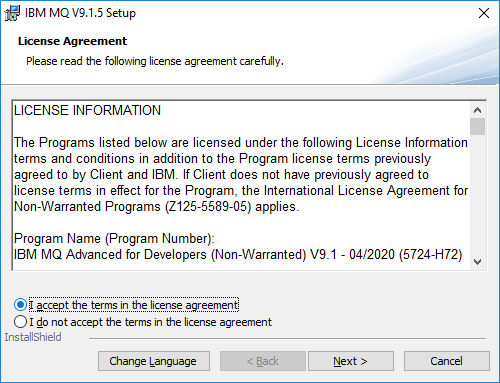500x383 pixels.
Task: Click the IBM MQ installer icon in title bar
Action: coord(12,13)
